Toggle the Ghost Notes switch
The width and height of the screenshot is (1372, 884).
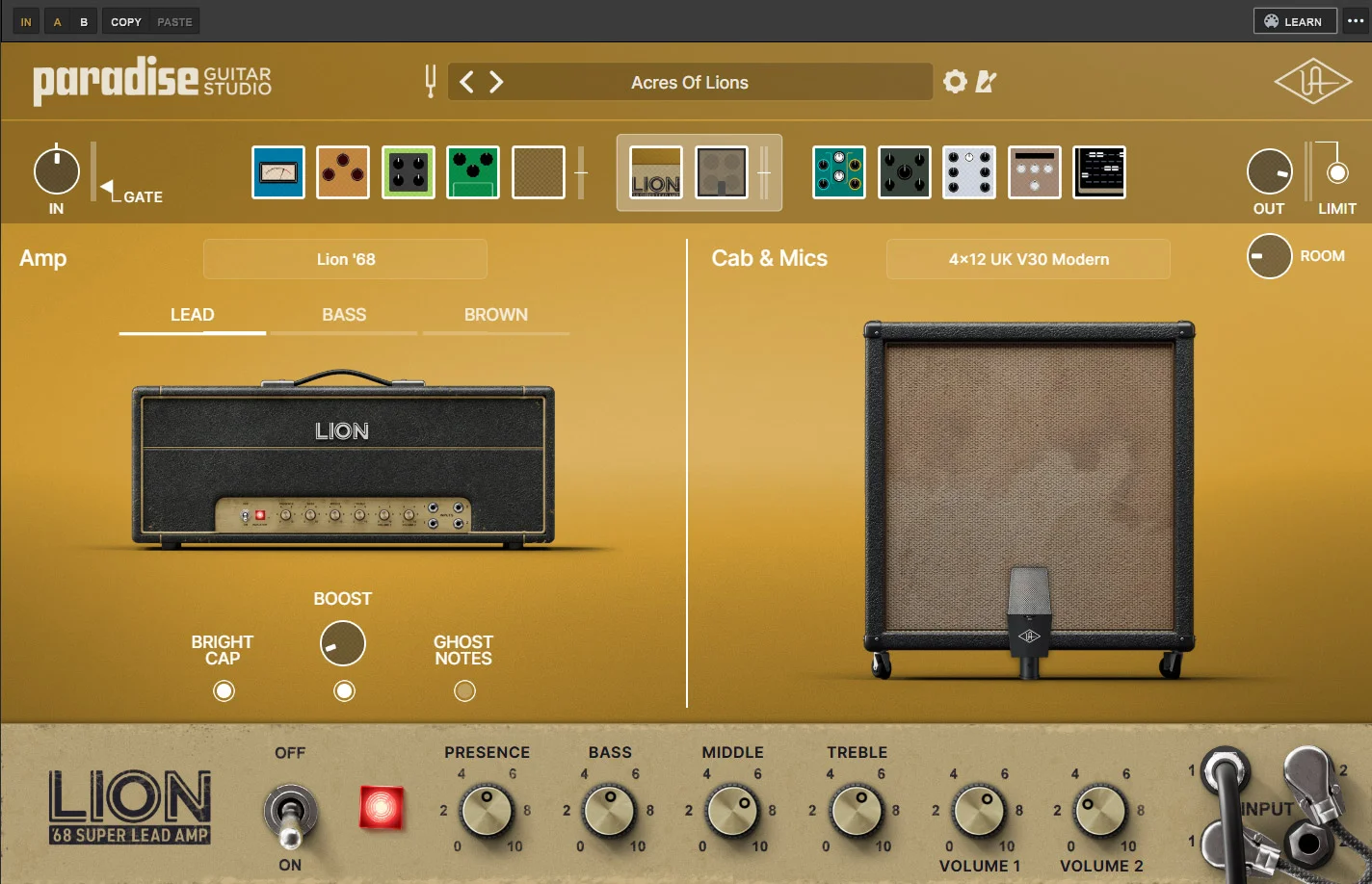(x=464, y=690)
